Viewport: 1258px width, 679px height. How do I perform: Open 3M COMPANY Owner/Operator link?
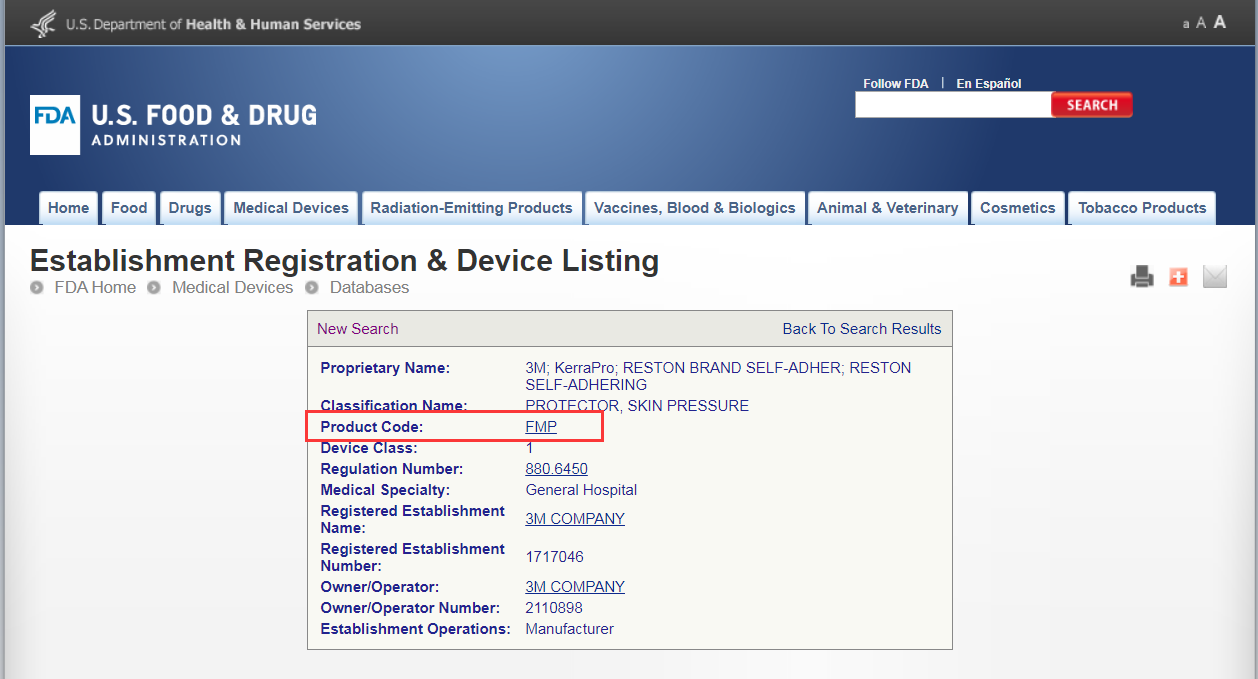[575, 587]
